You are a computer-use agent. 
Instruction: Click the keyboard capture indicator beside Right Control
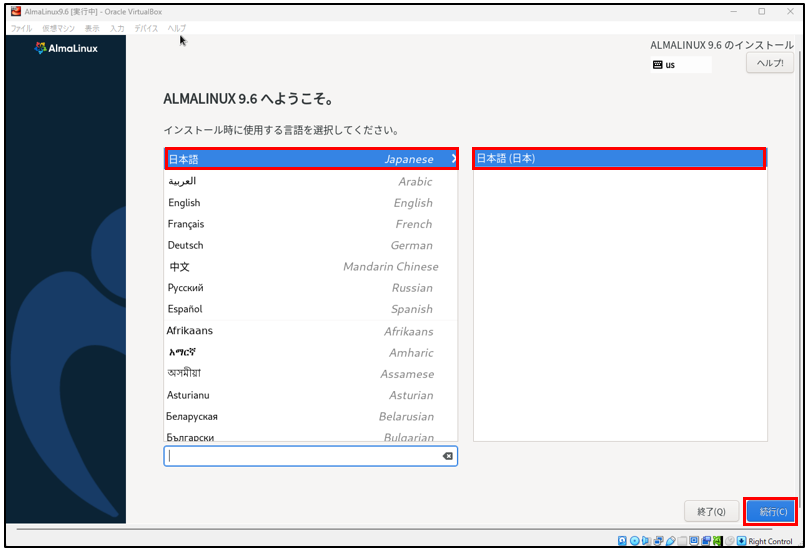coord(741,541)
